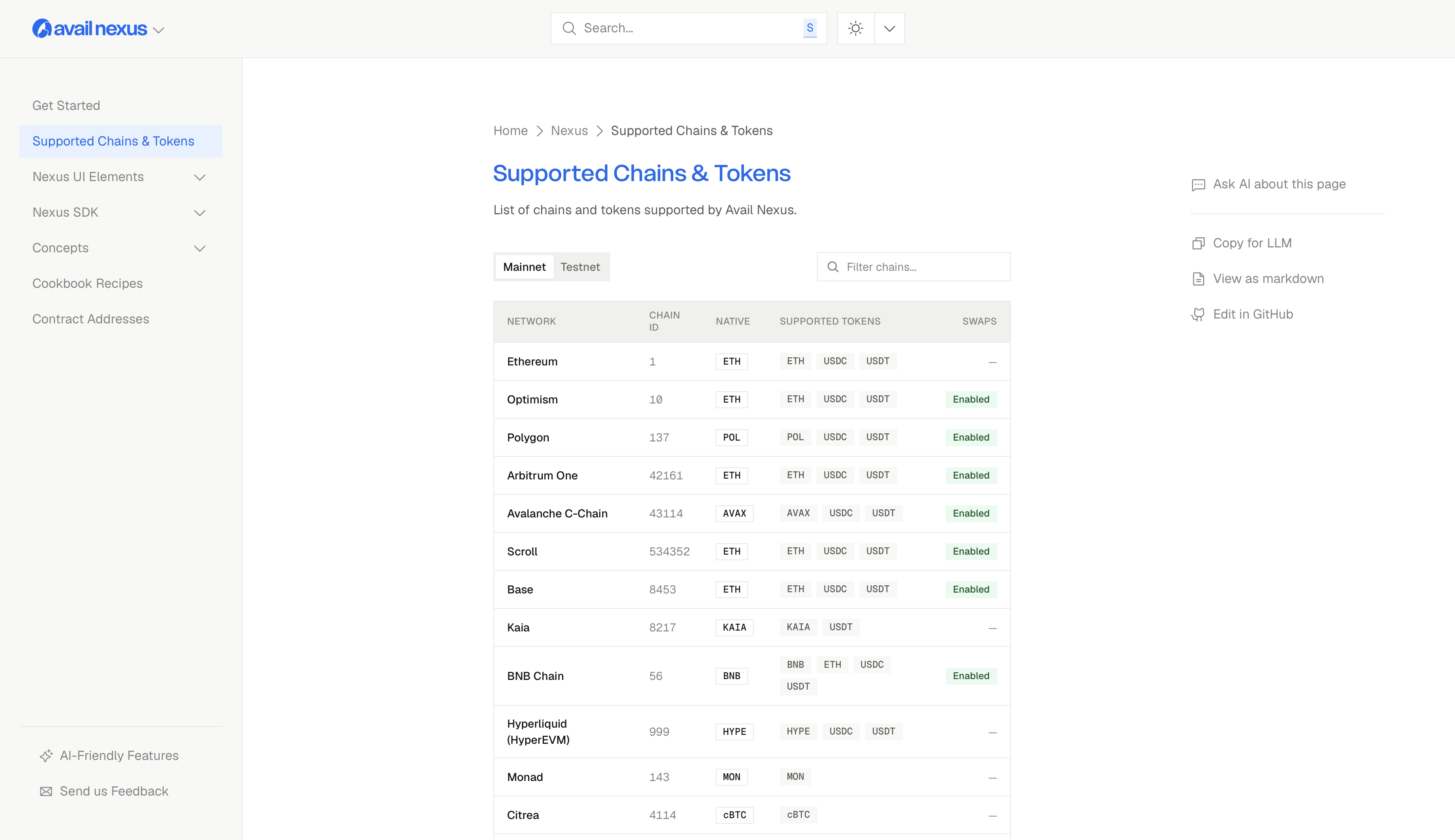View page as markdown

pos(1269,279)
